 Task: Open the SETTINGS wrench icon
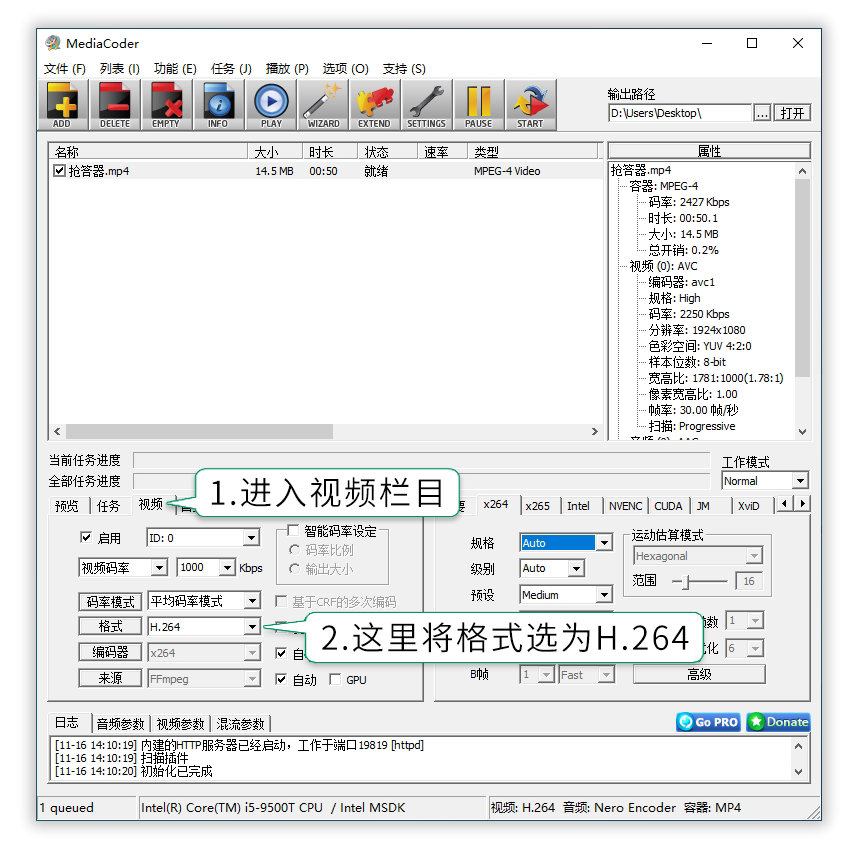point(427,105)
